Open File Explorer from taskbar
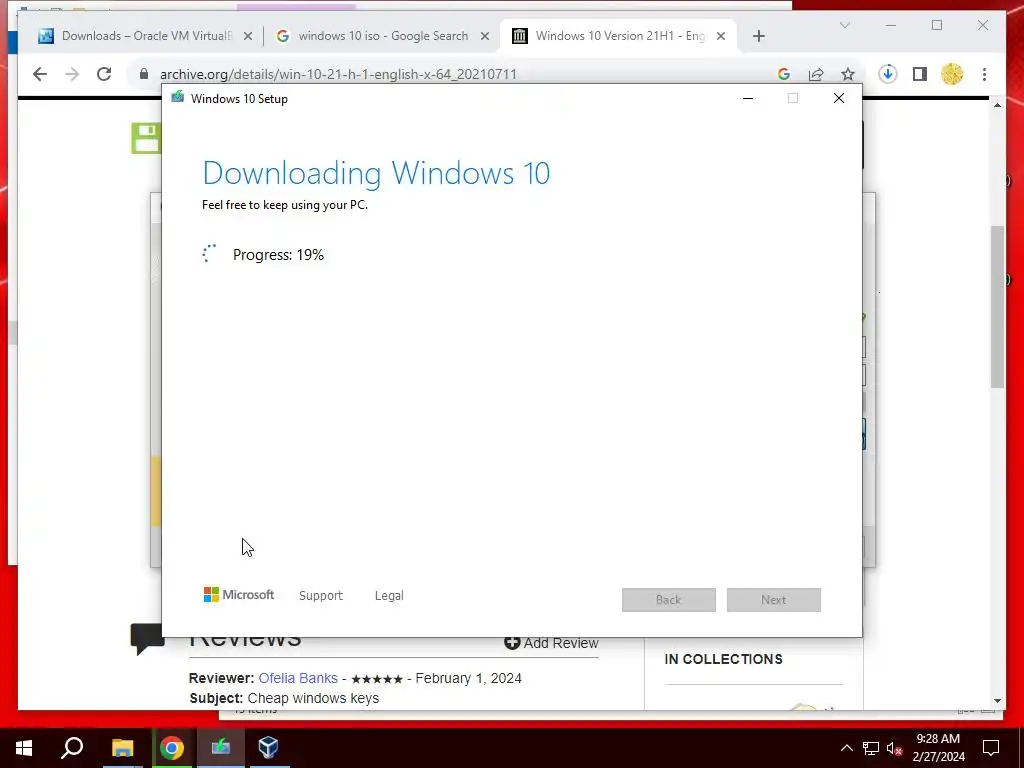Viewport: 1024px width, 768px height. tap(122, 748)
